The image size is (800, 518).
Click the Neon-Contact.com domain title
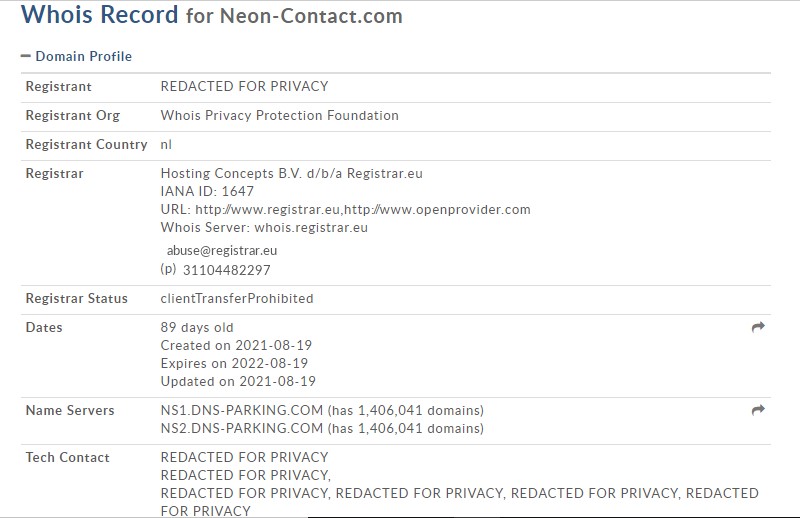[310, 16]
